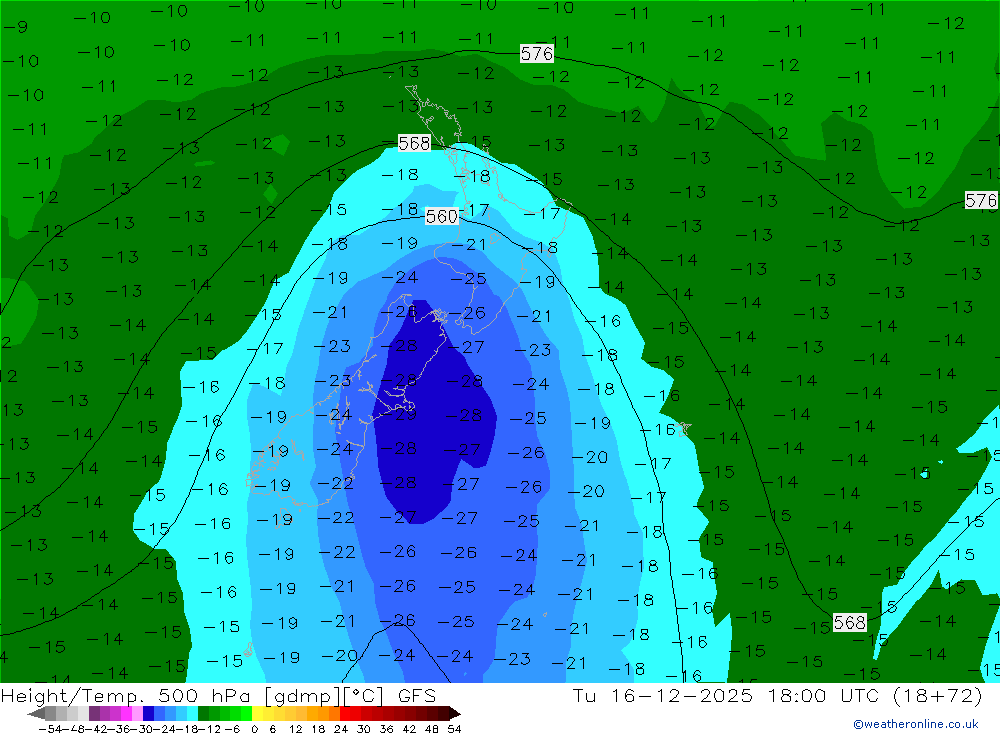Select the bright yellow legend swatch
The height and width of the screenshot is (733, 1000).
point(257,713)
